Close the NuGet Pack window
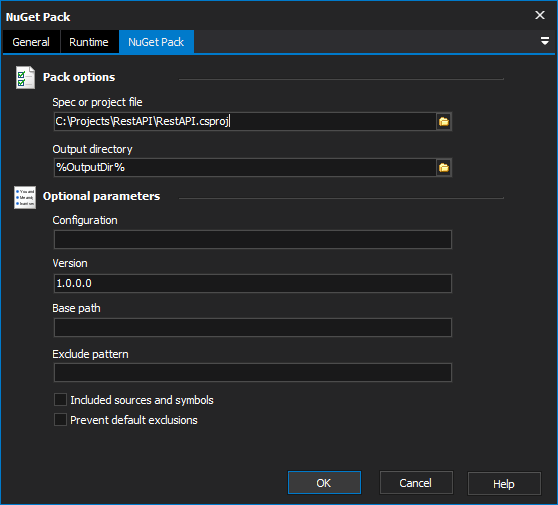 (540, 15)
